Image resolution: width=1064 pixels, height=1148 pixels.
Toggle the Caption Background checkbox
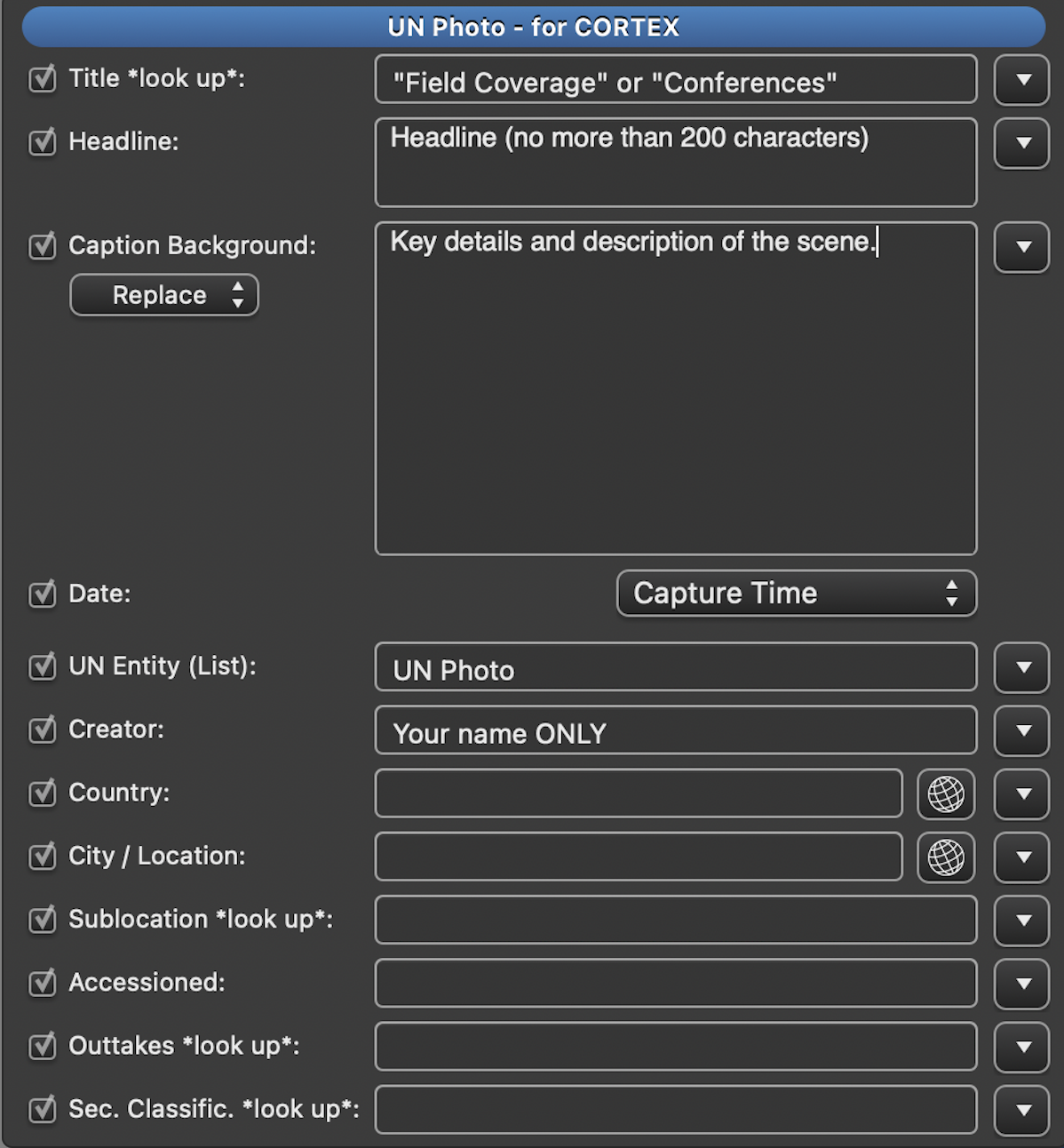click(x=43, y=245)
